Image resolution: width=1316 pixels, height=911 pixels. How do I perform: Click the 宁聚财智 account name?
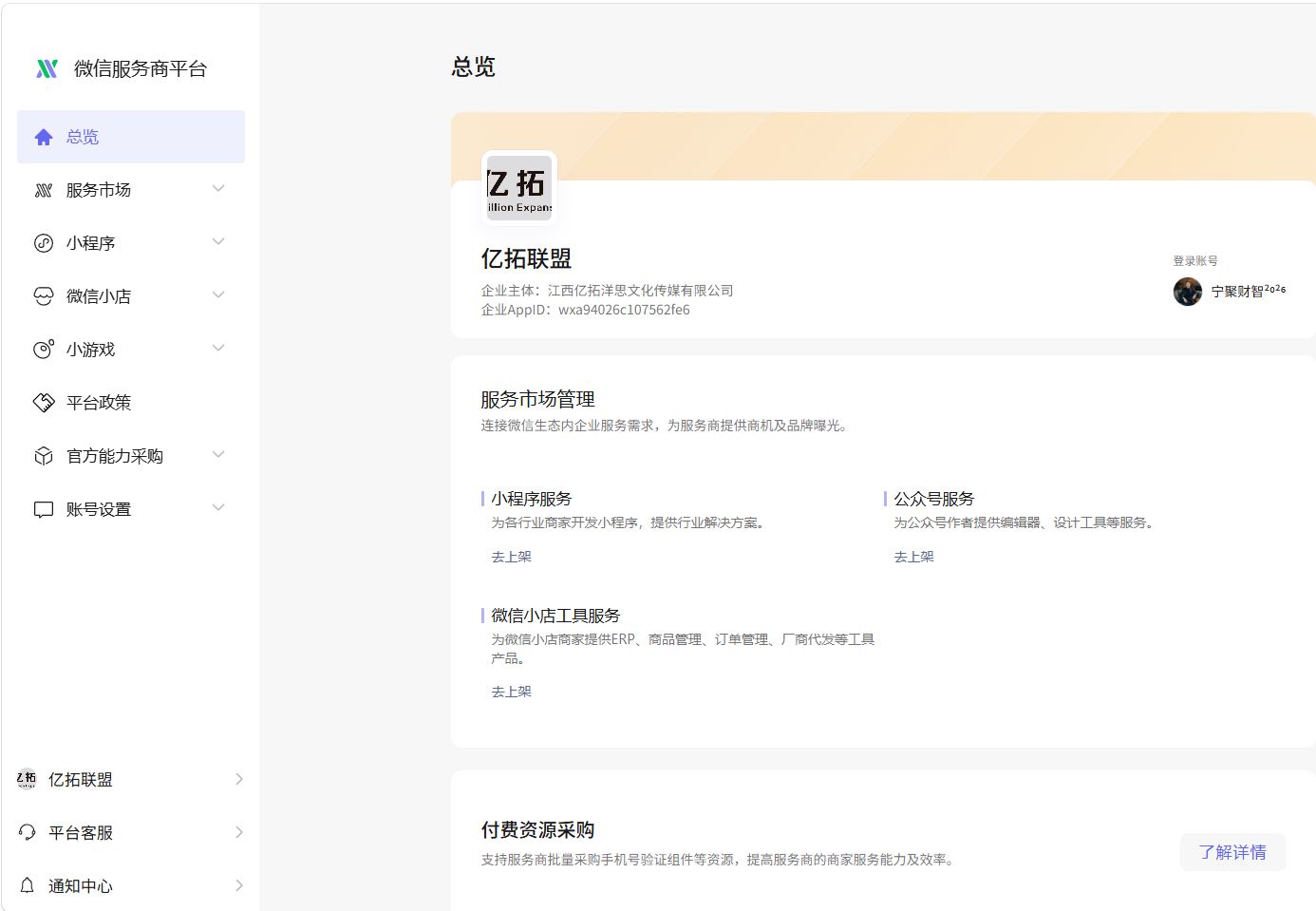[x=1249, y=291]
